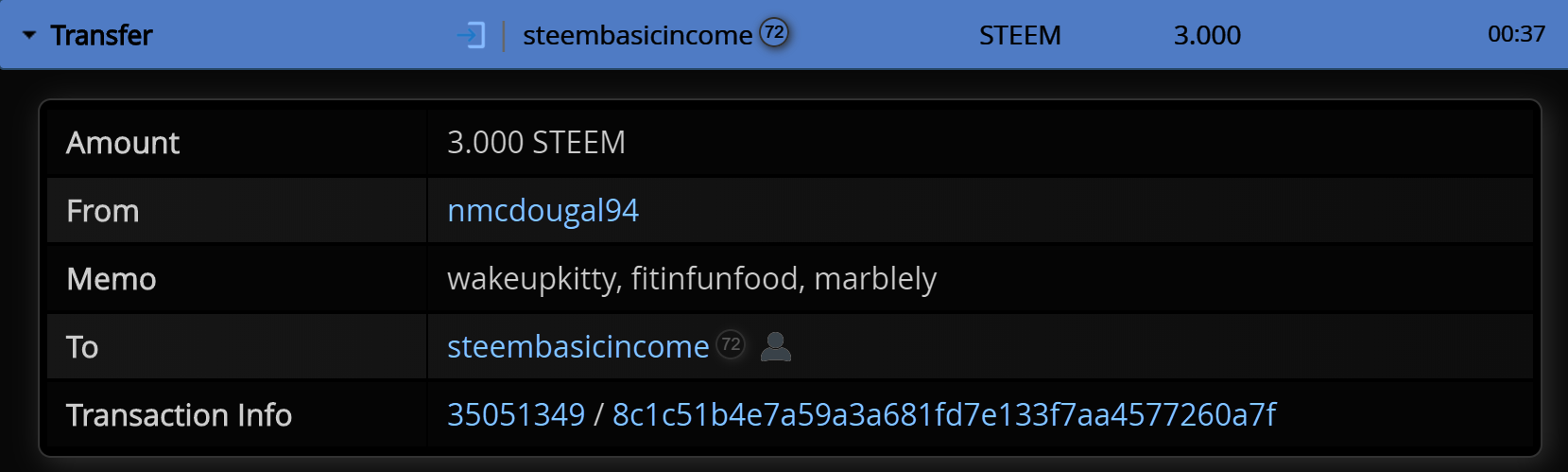Image resolution: width=1568 pixels, height=472 pixels.
Task: Click the memo text wakeupkitty, fitinfunfood, marblely
Action: pos(692,279)
